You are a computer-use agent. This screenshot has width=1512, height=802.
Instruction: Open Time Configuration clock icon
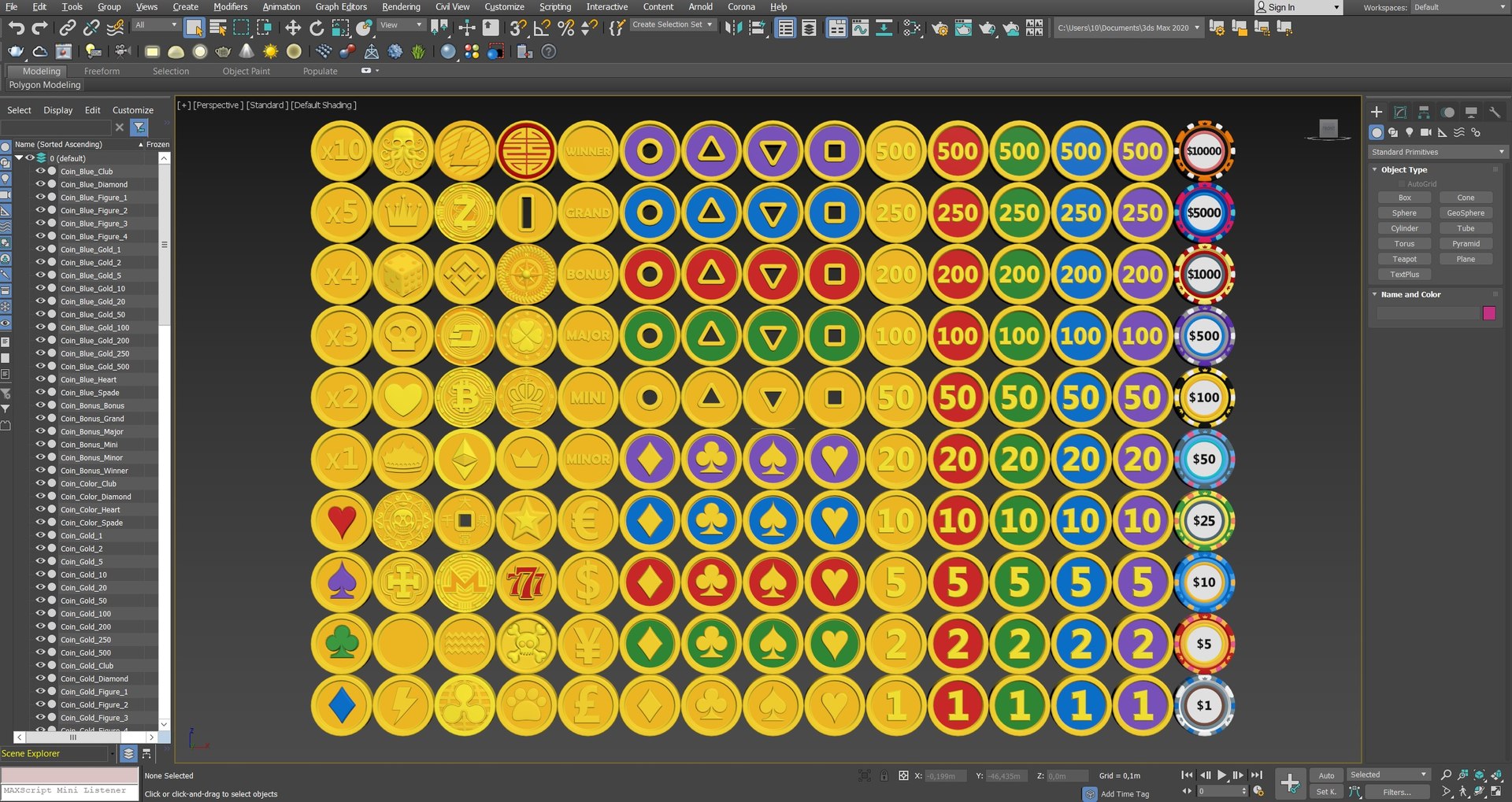1258,791
